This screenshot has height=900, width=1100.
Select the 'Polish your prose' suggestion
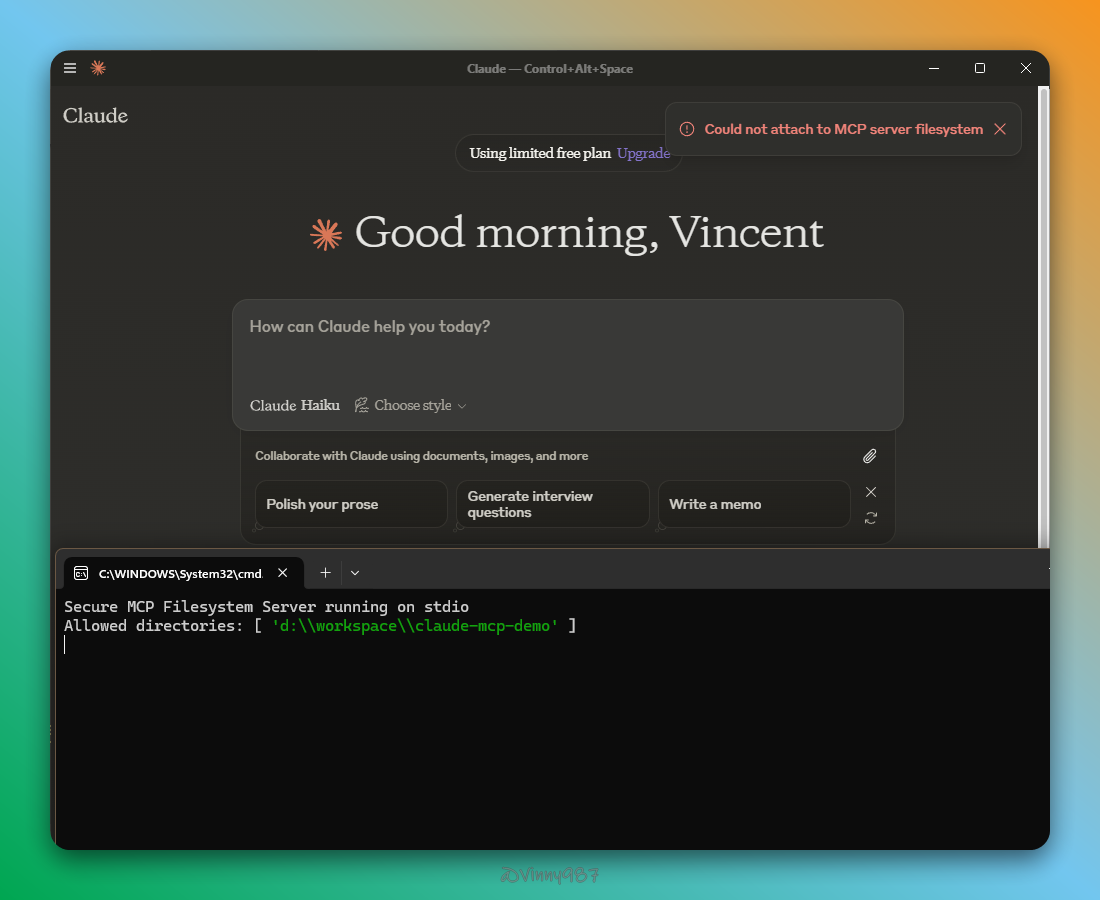(x=350, y=504)
